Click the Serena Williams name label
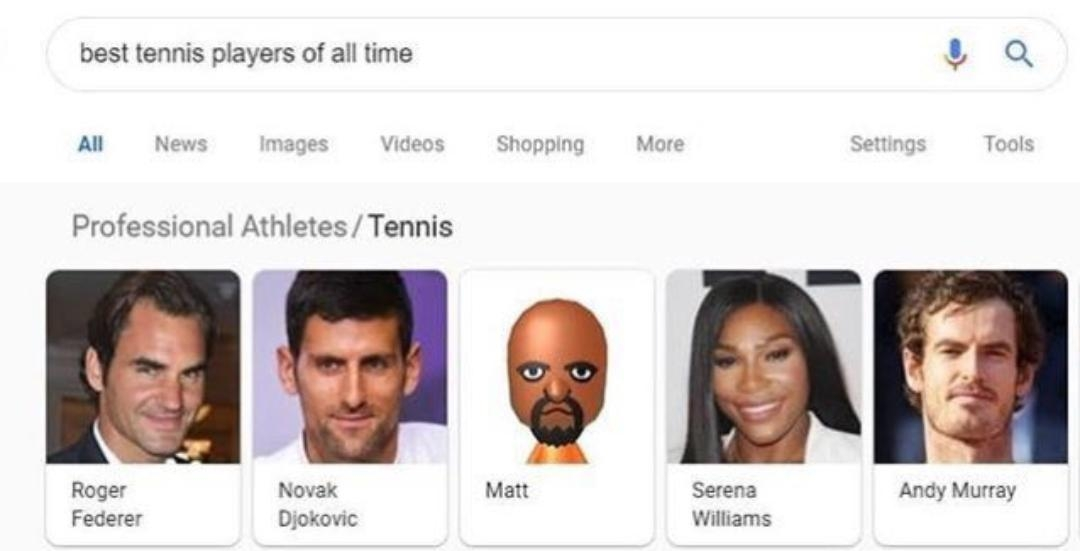The image size is (1080, 551). click(x=731, y=505)
